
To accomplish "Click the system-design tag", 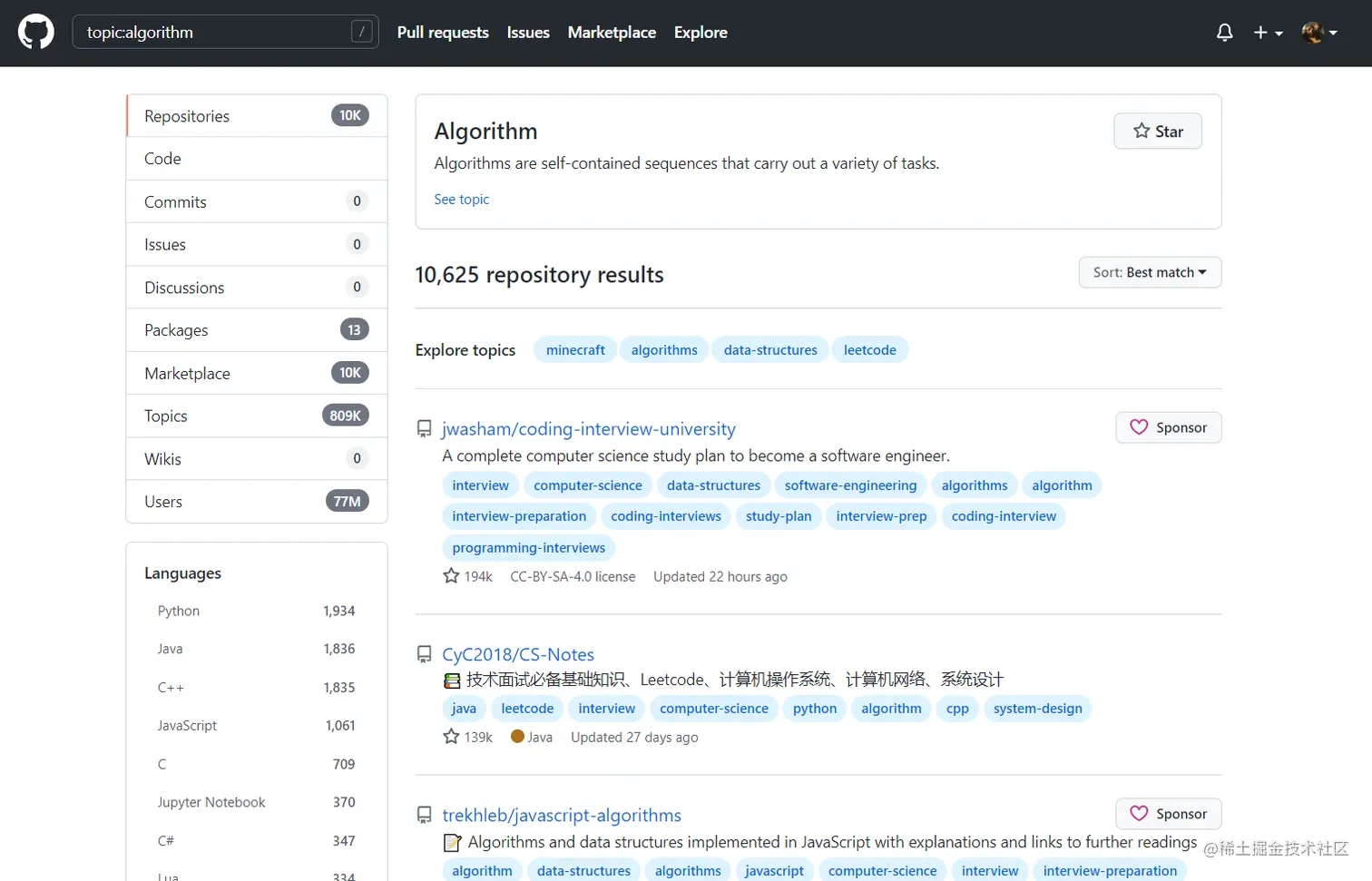I will [x=1037, y=709].
